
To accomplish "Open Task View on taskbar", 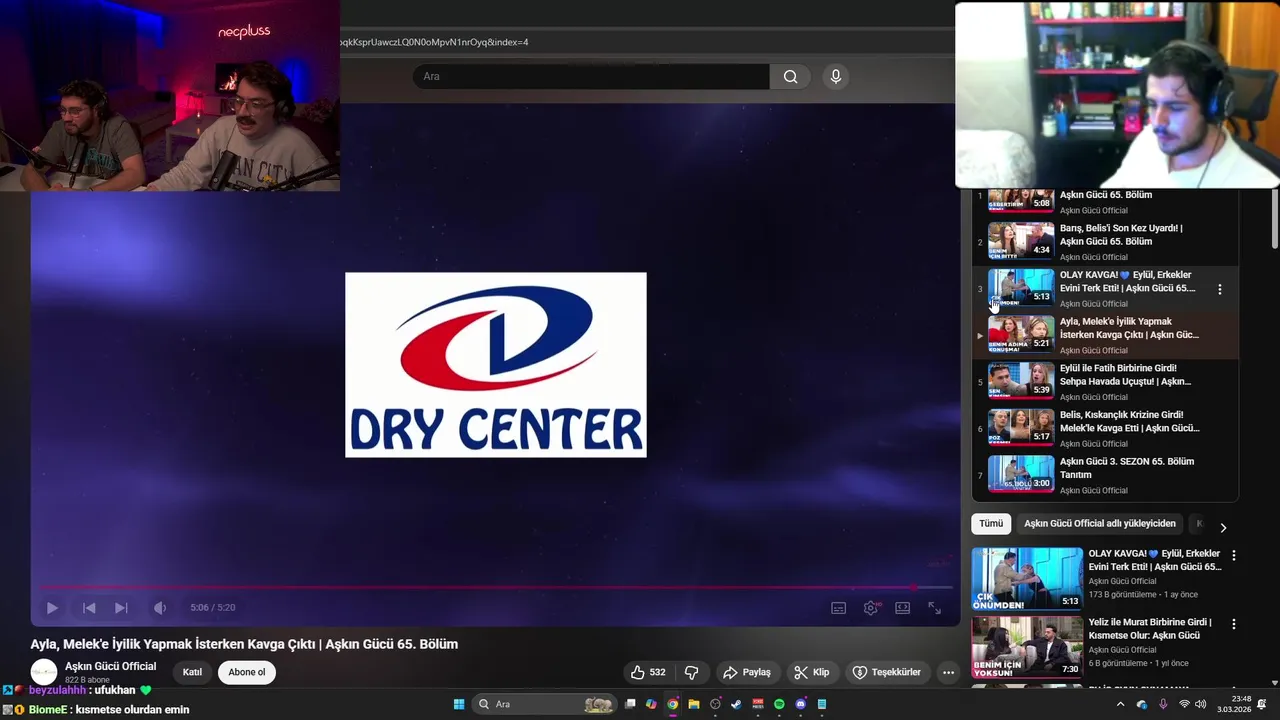I will pyautogui.click(x=630, y=704).
